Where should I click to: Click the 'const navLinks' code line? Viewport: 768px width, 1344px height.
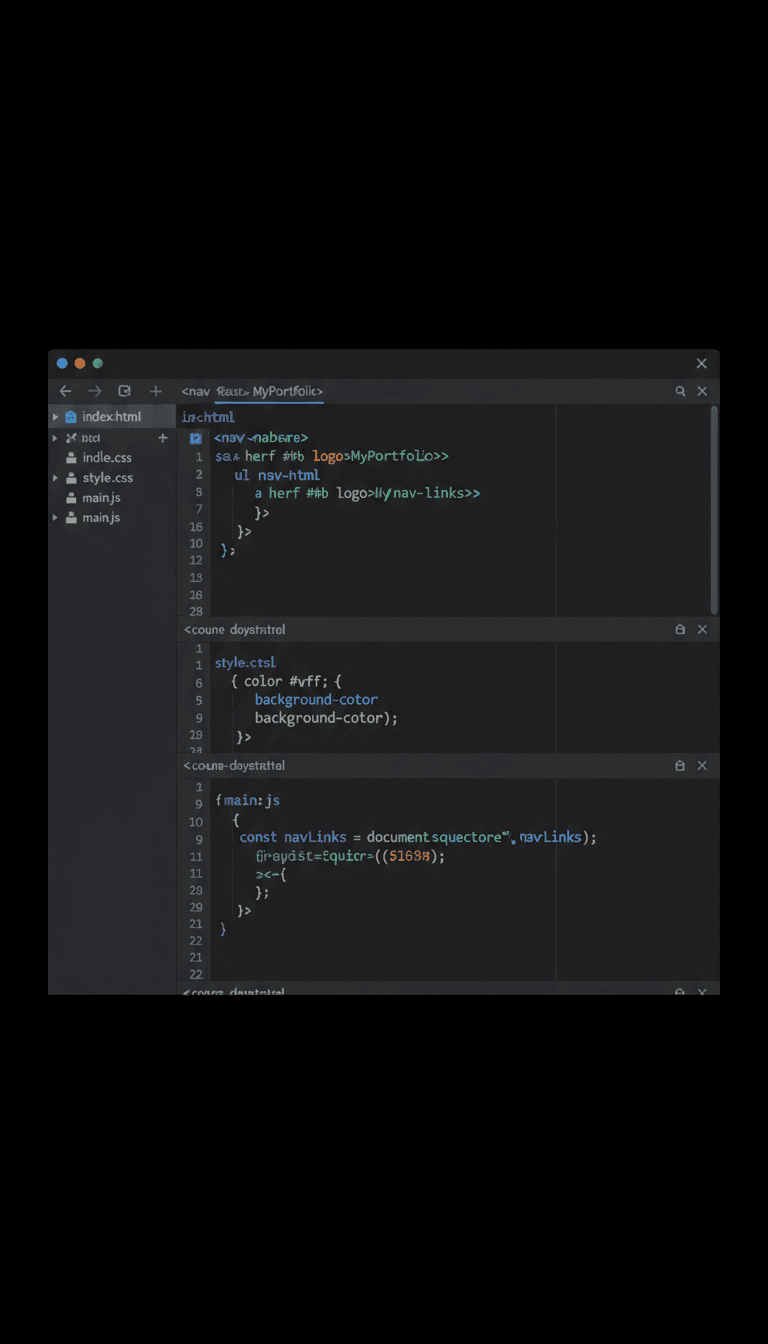[x=418, y=837]
